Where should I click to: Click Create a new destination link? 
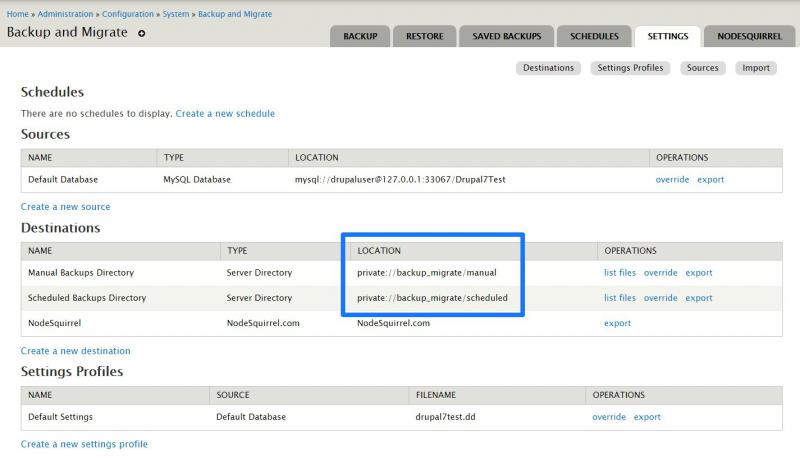76,351
